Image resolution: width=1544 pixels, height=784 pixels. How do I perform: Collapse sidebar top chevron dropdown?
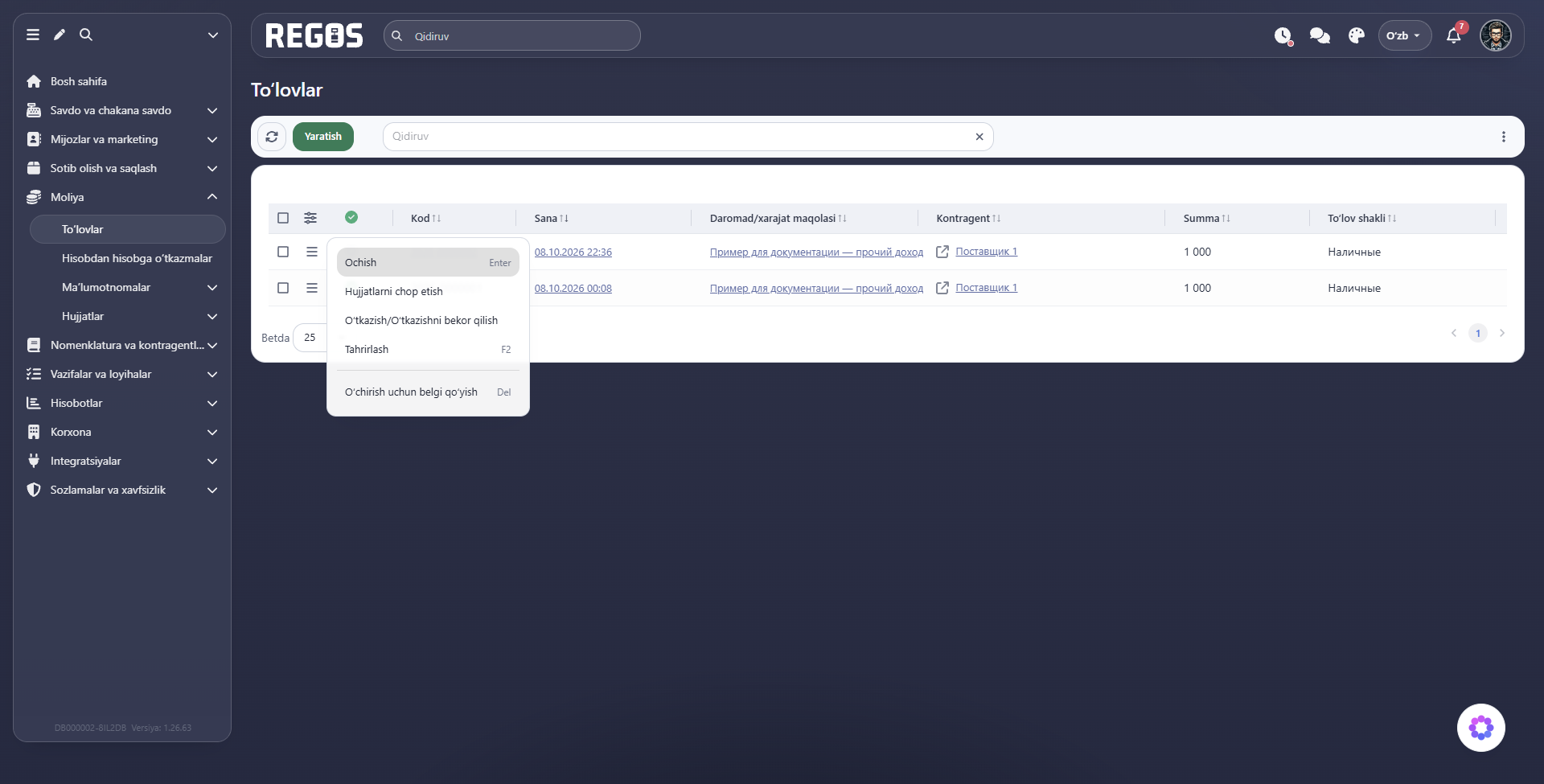pos(213,35)
